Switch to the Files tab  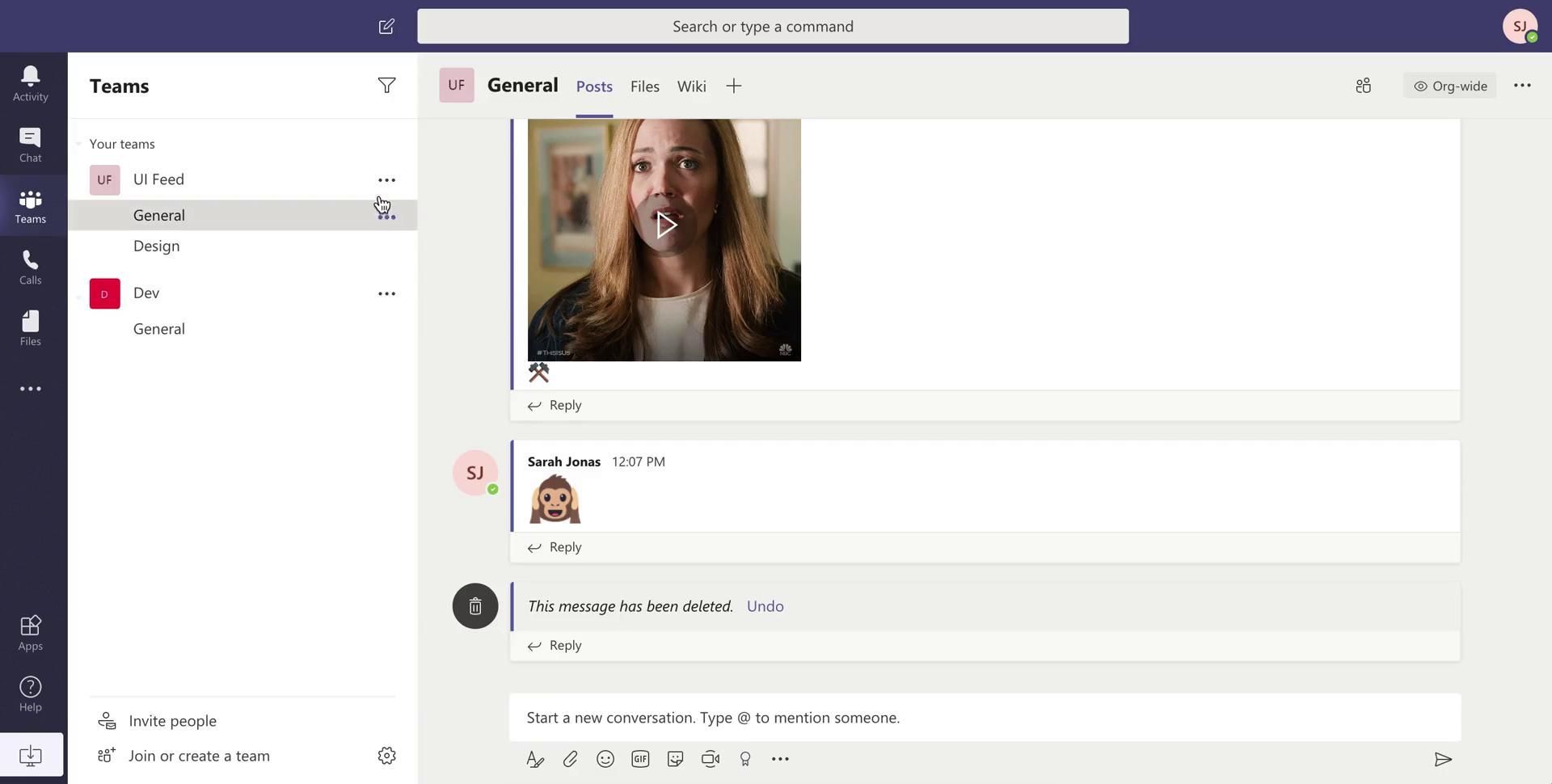click(x=644, y=86)
